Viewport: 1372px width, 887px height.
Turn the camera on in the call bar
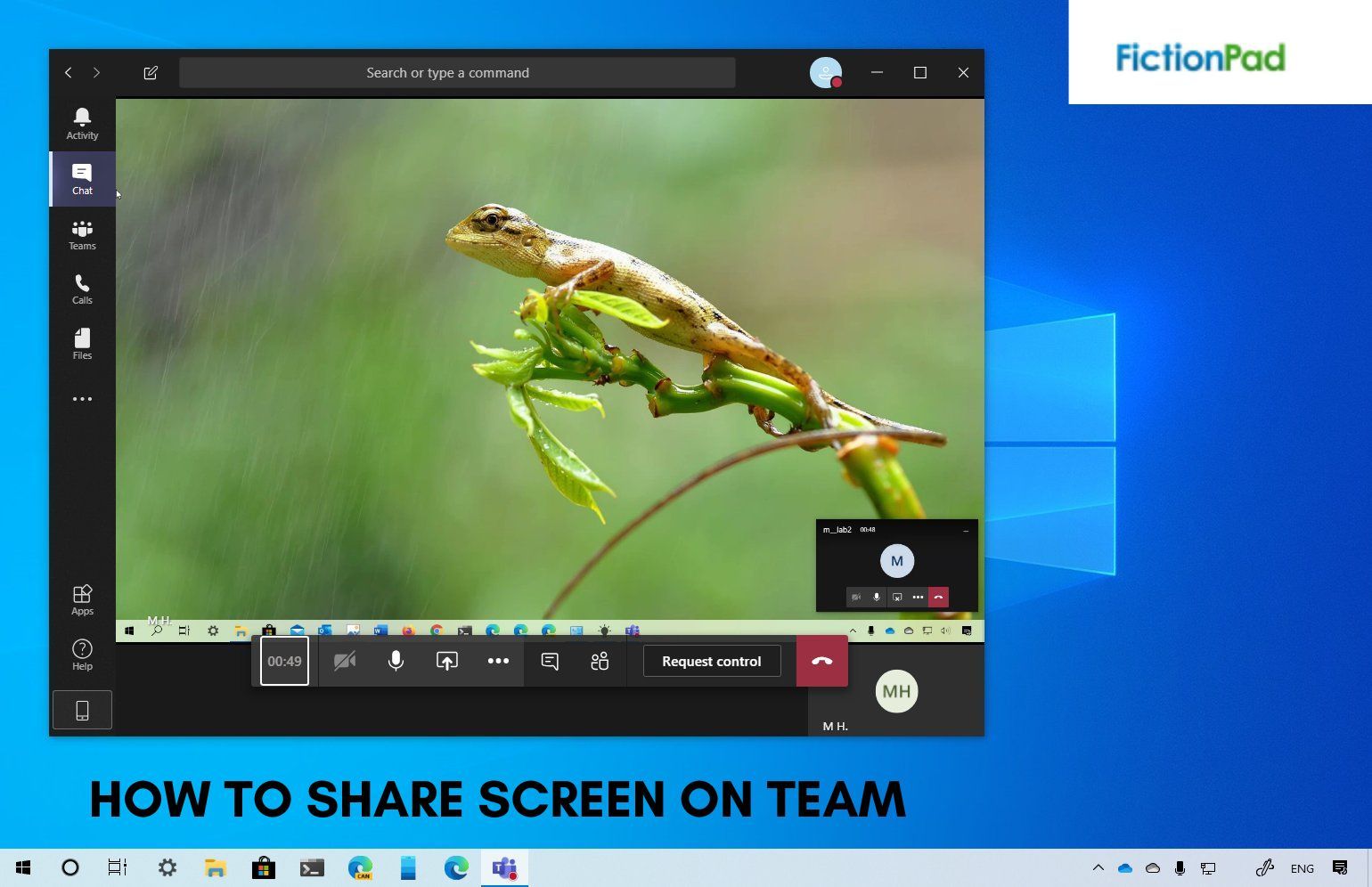click(x=345, y=661)
